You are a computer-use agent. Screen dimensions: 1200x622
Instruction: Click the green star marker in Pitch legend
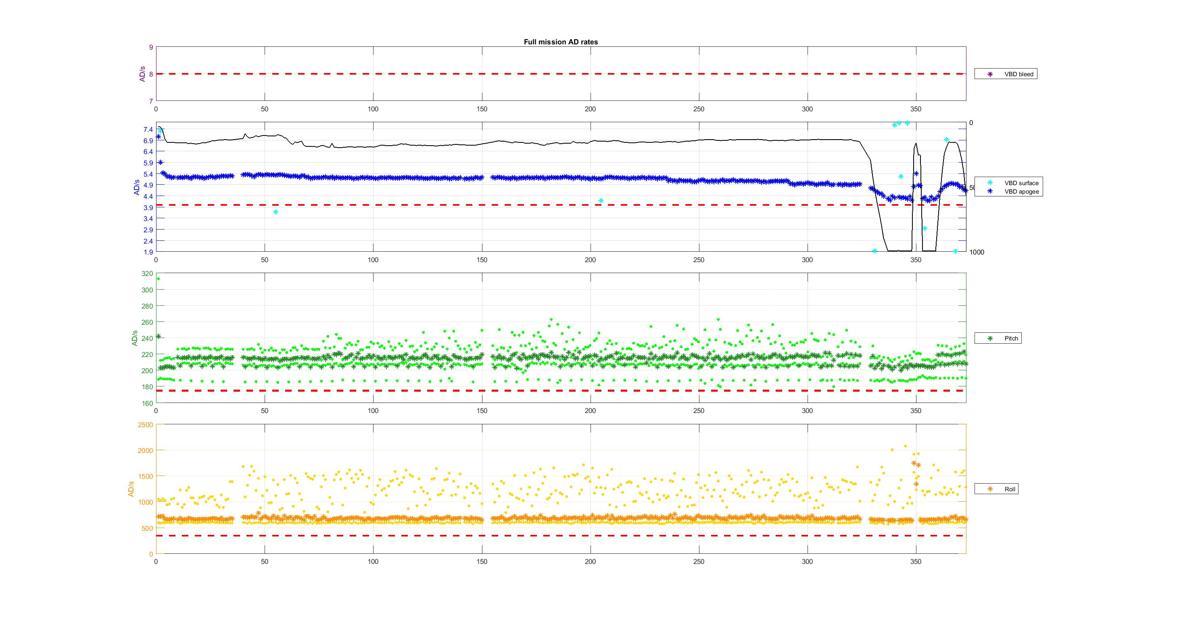(990, 338)
